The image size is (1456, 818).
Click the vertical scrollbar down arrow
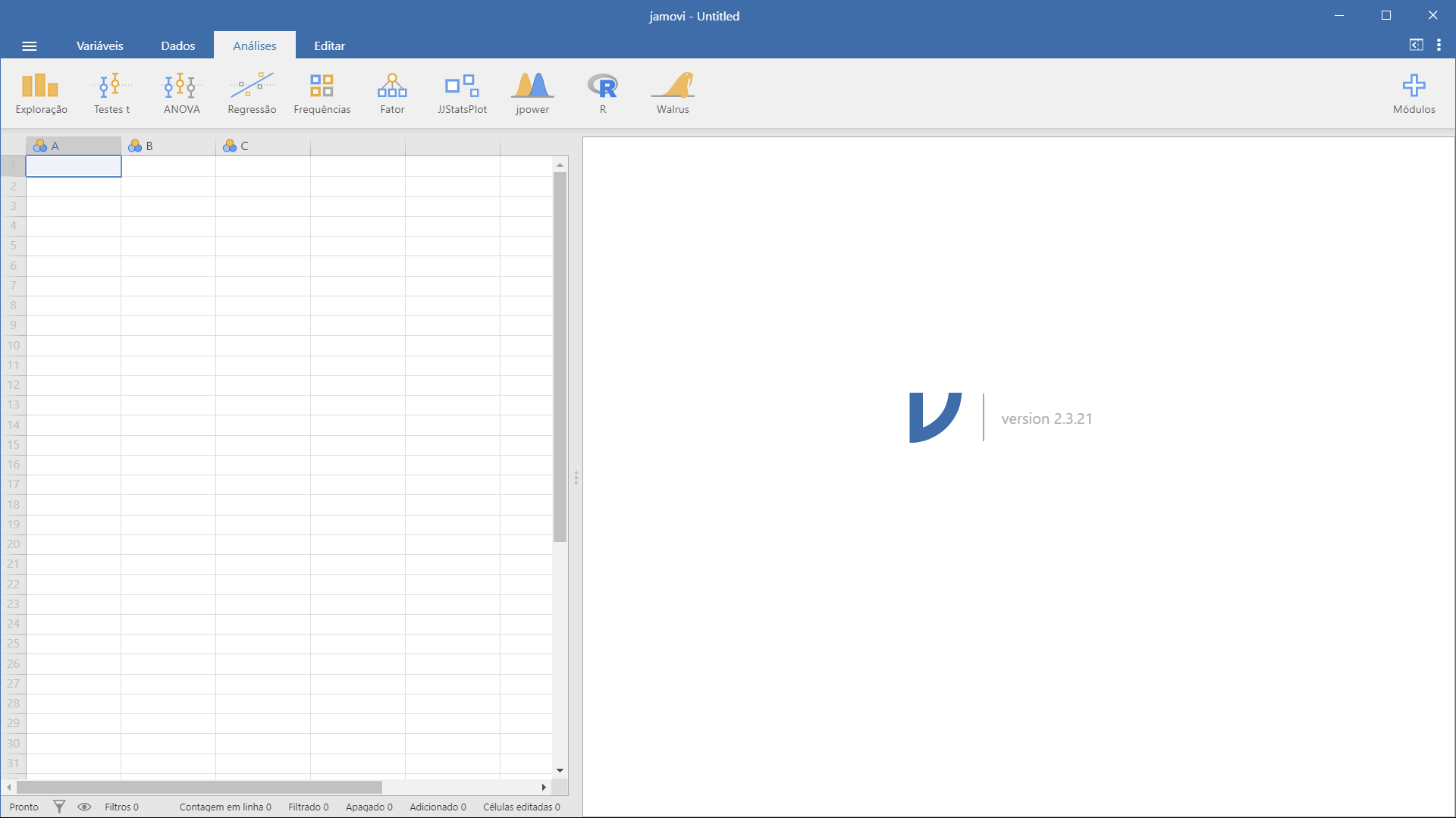pyautogui.click(x=560, y=770)
